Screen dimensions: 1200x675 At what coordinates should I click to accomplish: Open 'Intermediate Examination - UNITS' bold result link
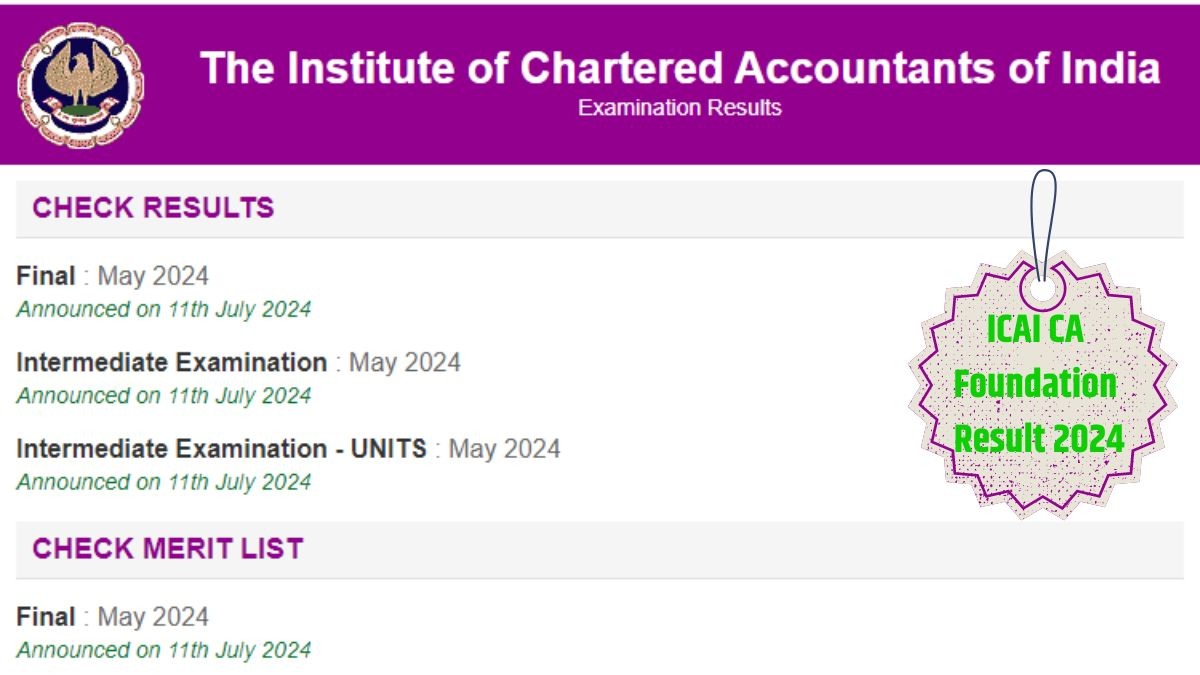pos(221,448)
